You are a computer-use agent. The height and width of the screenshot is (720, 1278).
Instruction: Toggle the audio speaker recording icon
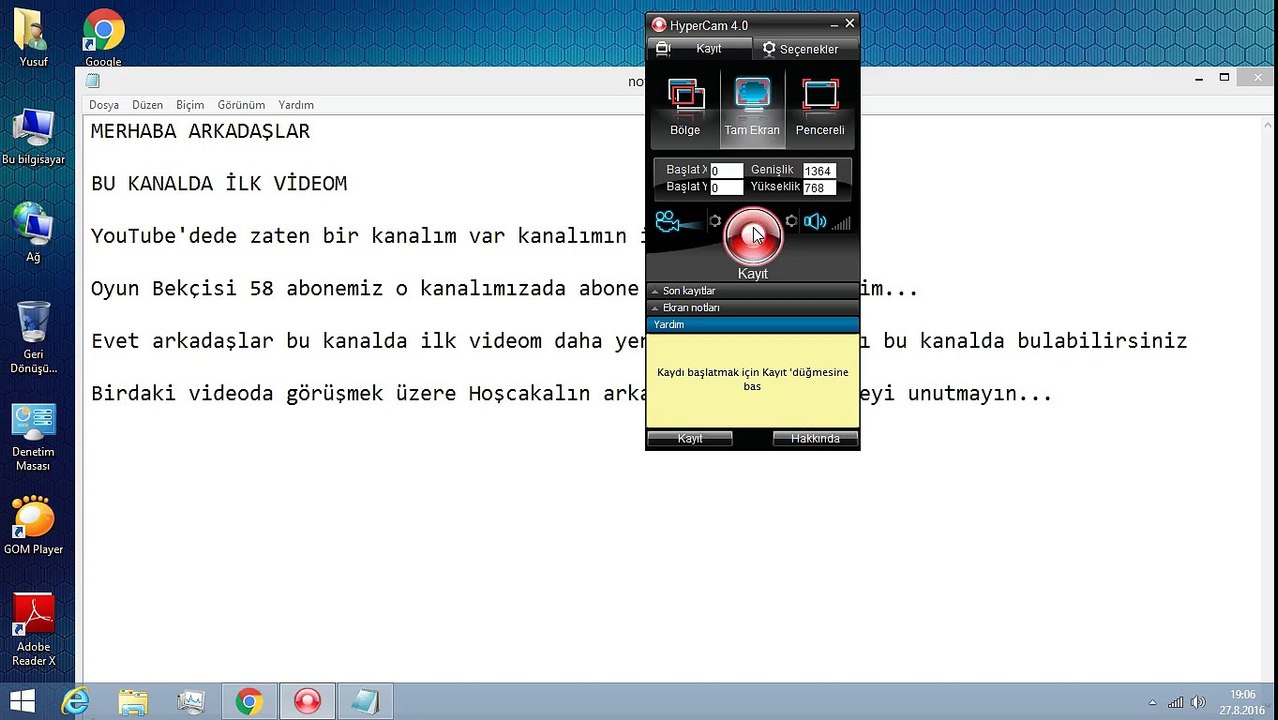(x=815, y=222)
